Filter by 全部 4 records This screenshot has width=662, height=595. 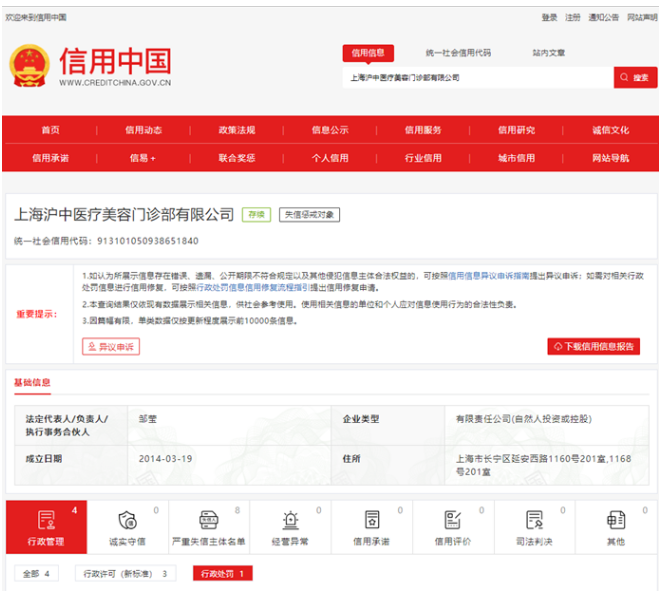(x=36, y=573)
